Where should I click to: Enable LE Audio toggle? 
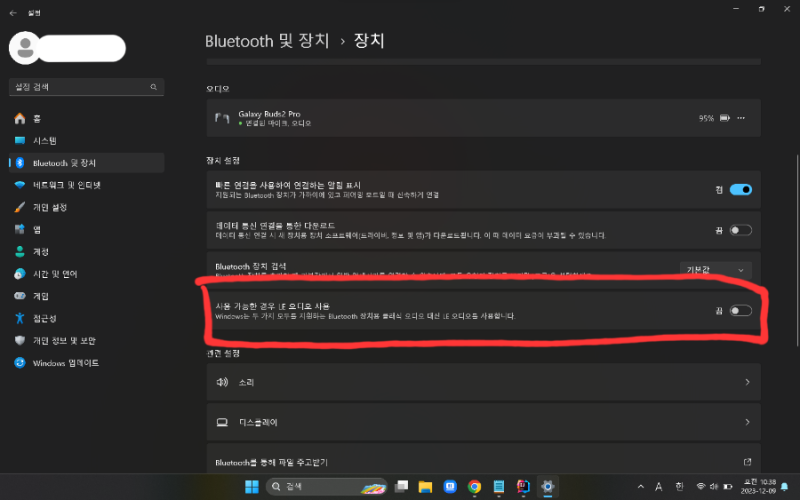(x=740, y=311)
